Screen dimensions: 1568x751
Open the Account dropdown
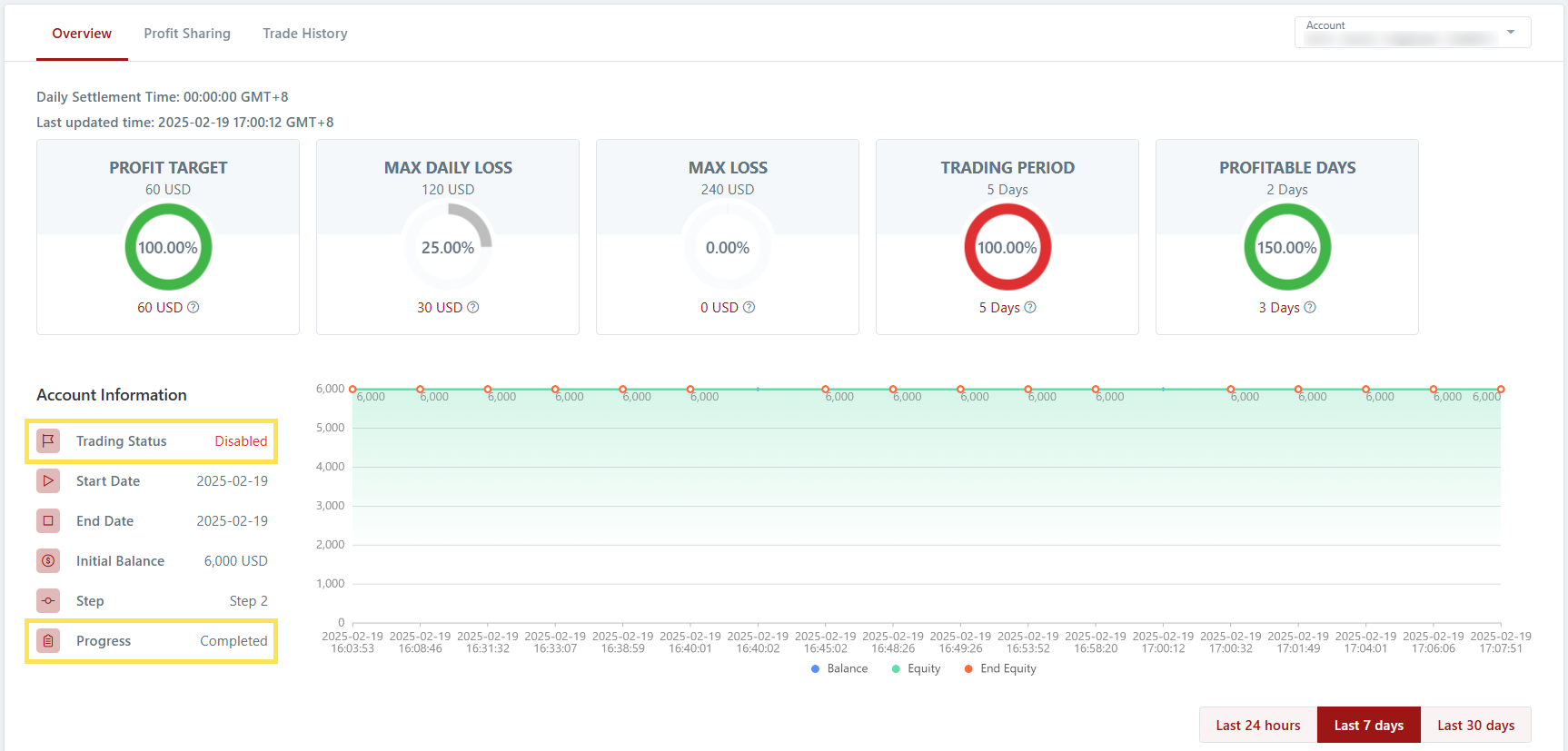[x=1412, y=33]
